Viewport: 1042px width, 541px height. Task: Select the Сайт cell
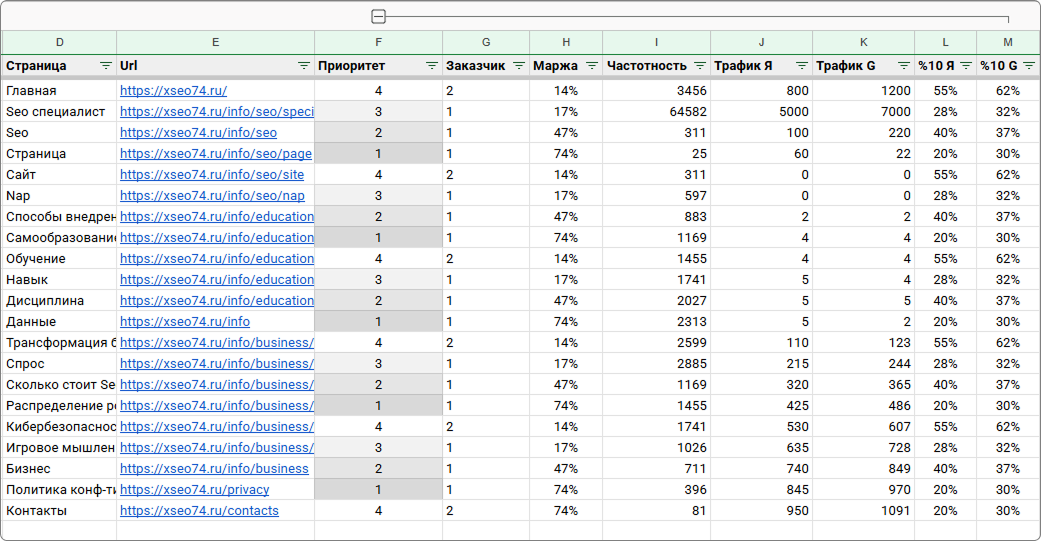tap(60, 175)
